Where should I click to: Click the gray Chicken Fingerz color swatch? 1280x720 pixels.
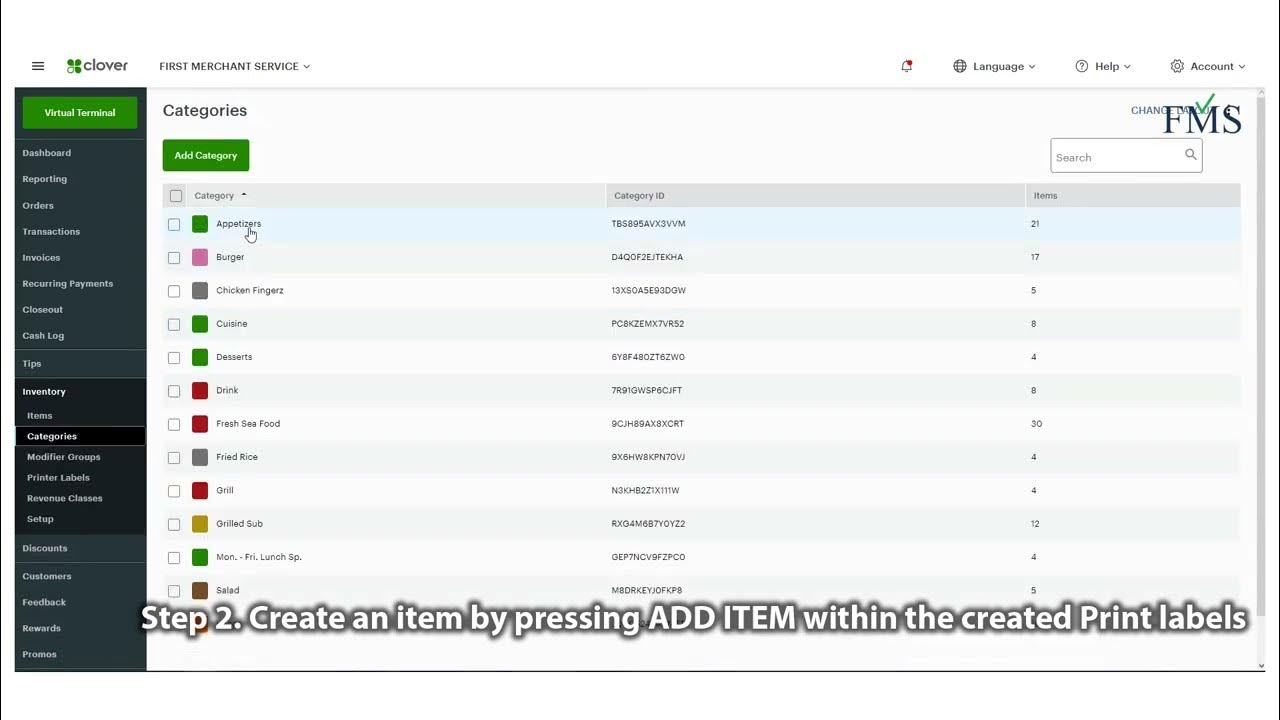[200, 290]
